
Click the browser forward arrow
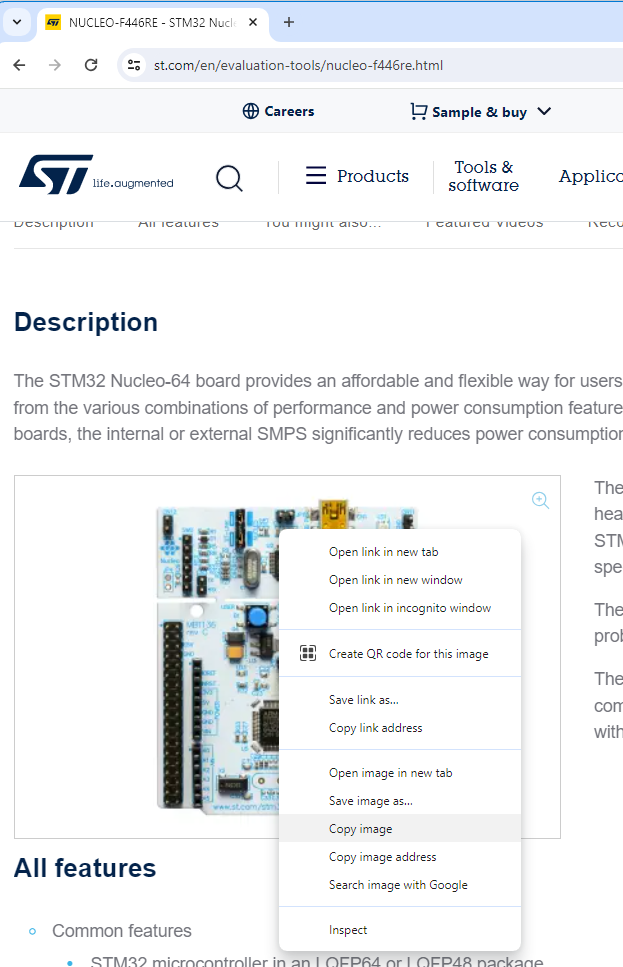pos(55,65)
